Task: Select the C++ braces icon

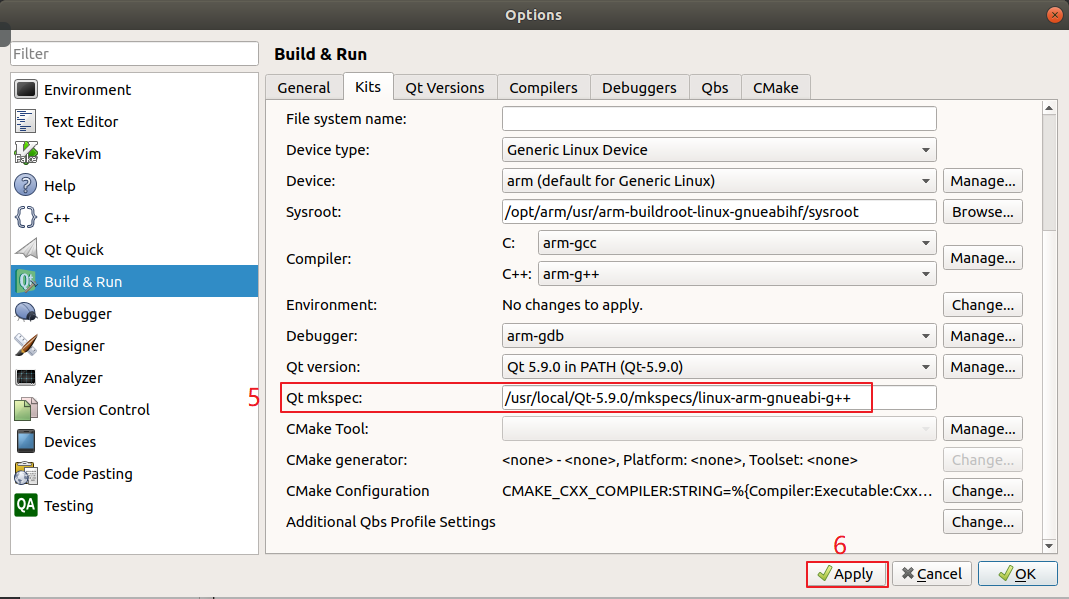Action: pos(26,217)
